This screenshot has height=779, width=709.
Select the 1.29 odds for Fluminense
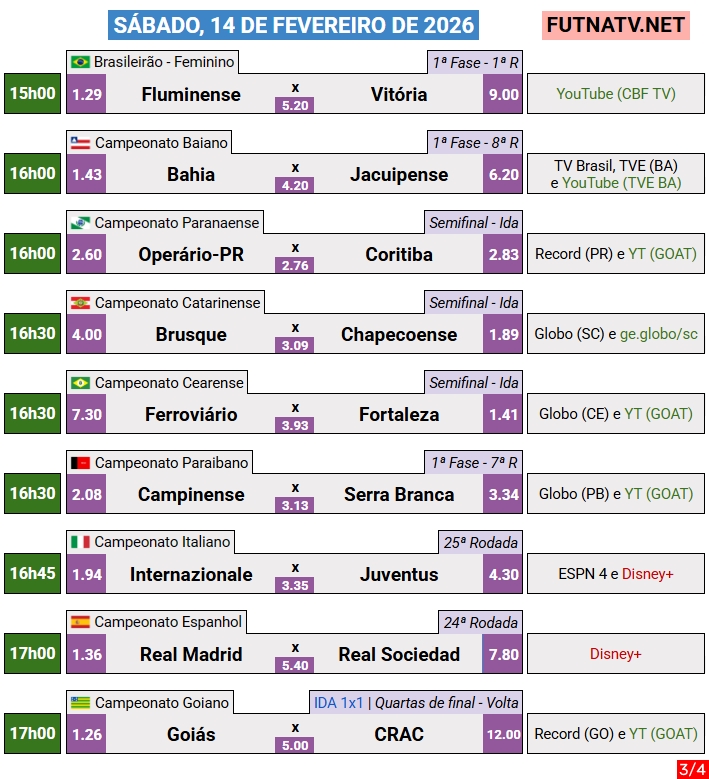click(87, 94)
